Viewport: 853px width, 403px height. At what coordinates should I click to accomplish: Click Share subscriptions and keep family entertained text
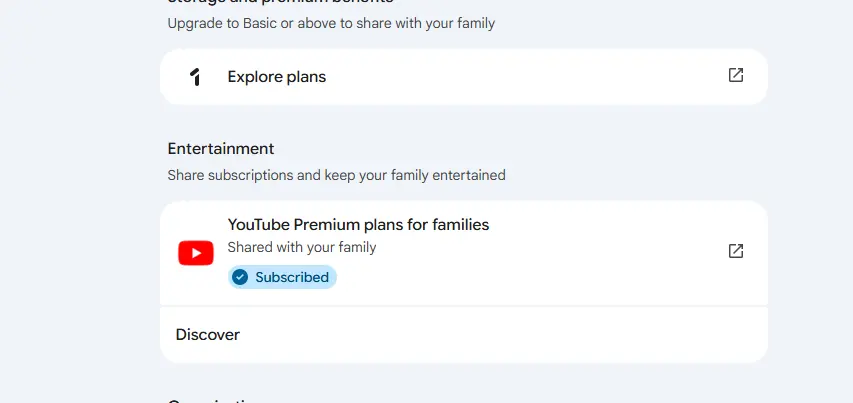coord(336,175)
